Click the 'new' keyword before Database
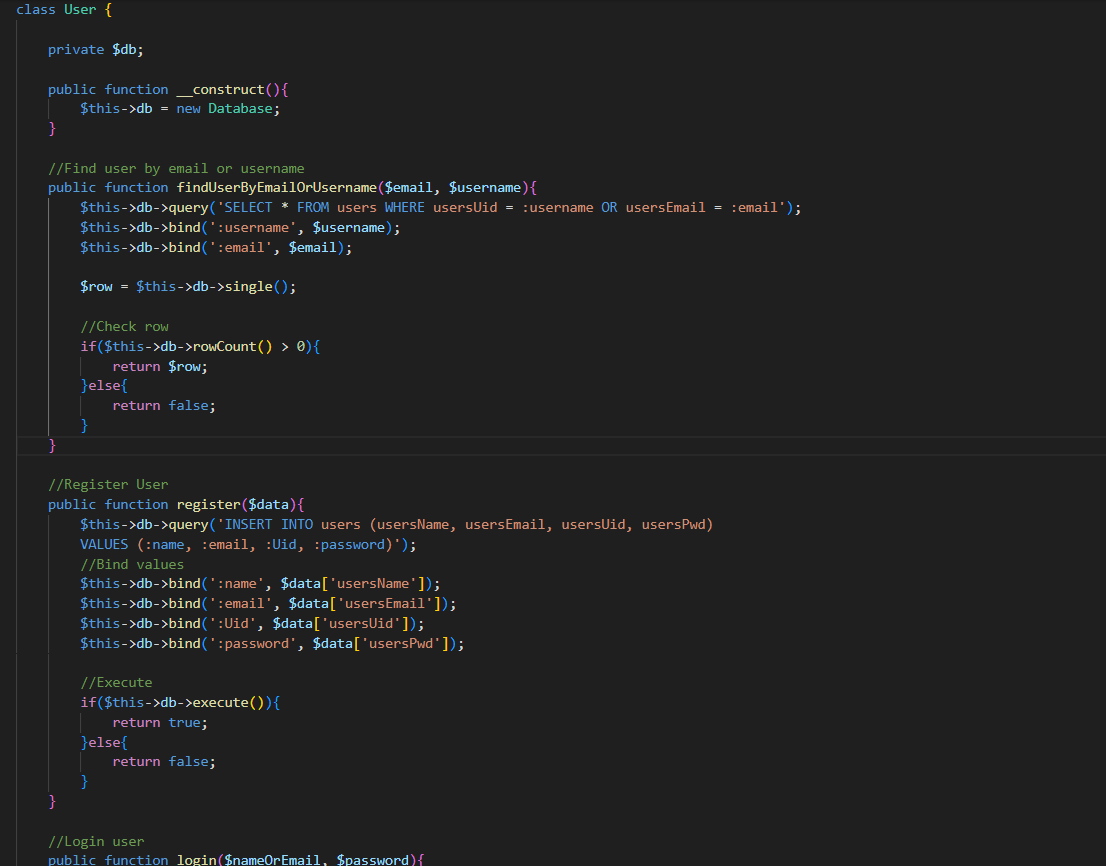The width and height of the screenshot is (1106, 866). 188,109
